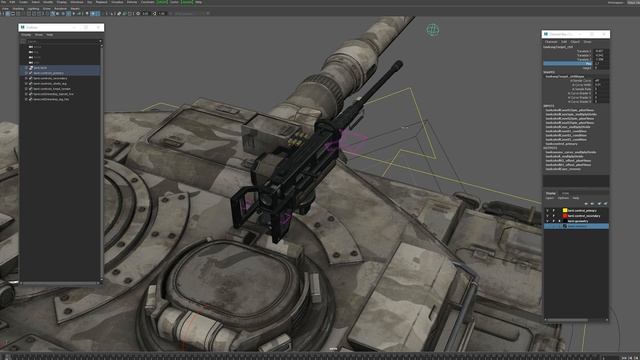640x360 pixels.
Task: Open the Options menu in Layer Editor
Action: pos(563,198)
